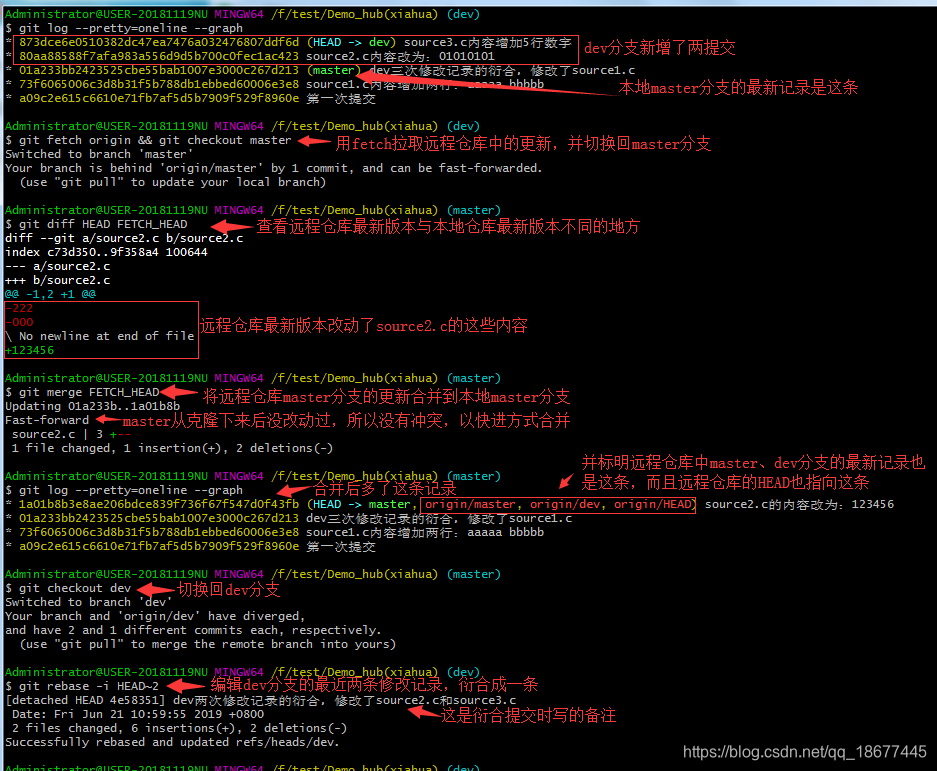Viewport: 937px width, 771px height.
Task: Click '2 files changed, 6 insertions(+), 2 deletions(-)'
Action: click(x=179, y=728)
